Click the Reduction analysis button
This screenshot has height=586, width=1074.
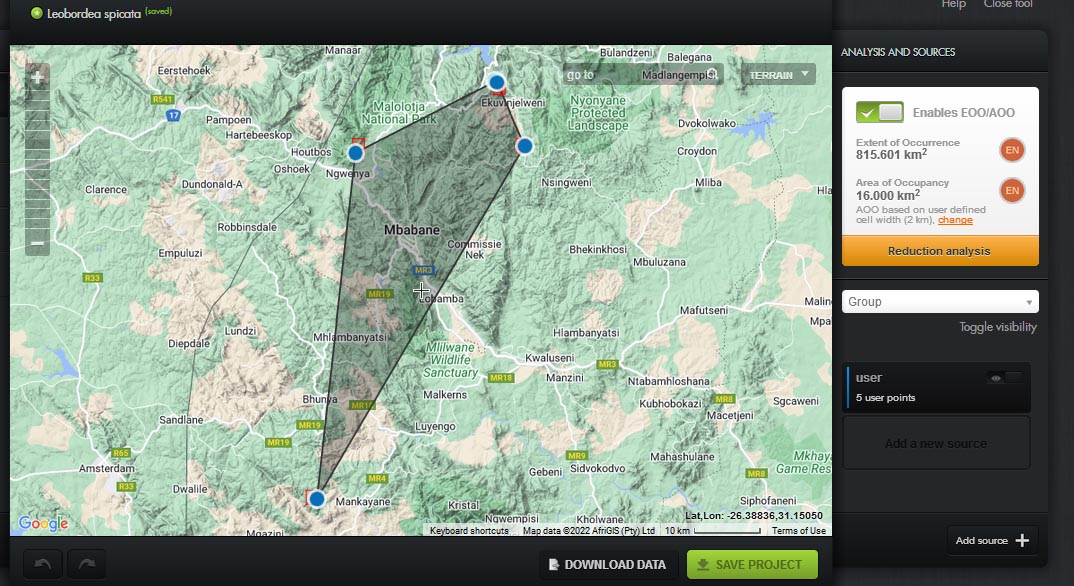939,251
